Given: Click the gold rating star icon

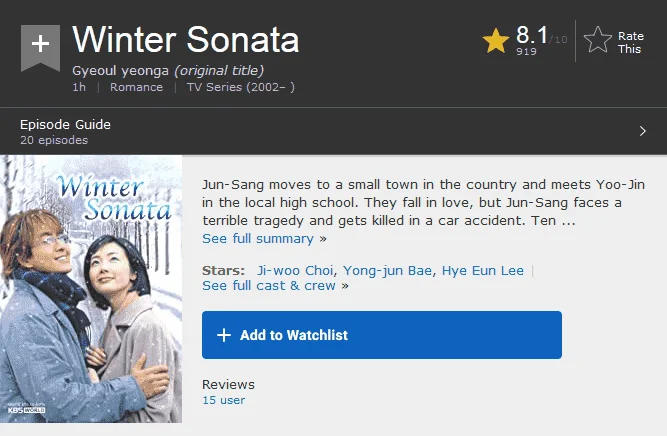Looking at the screenshot, I should pyautogui.click(x=496, y=41).
